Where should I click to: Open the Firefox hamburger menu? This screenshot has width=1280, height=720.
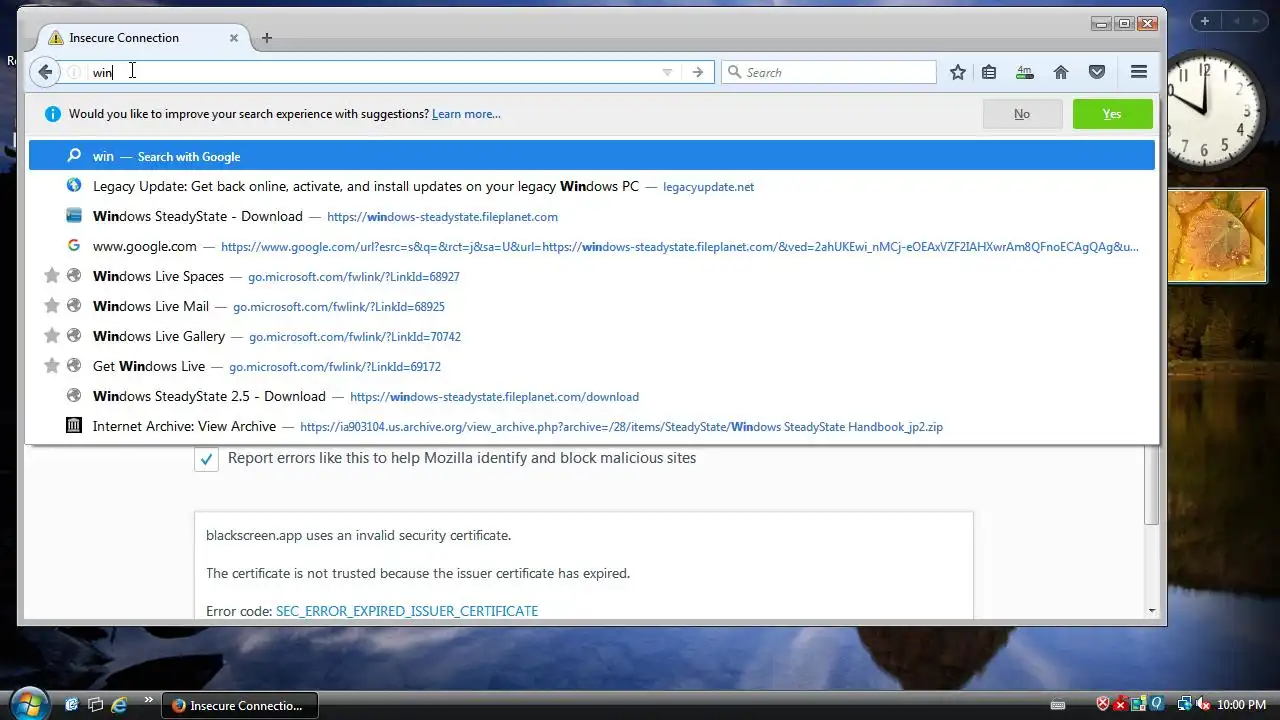(1138, 72)
